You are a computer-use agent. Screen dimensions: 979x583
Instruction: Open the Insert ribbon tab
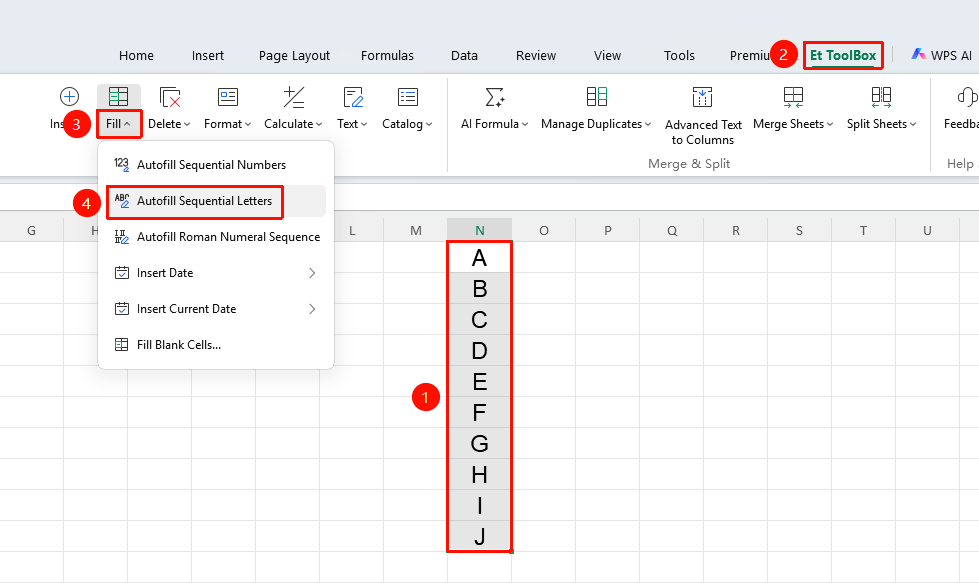coord(208,56)
